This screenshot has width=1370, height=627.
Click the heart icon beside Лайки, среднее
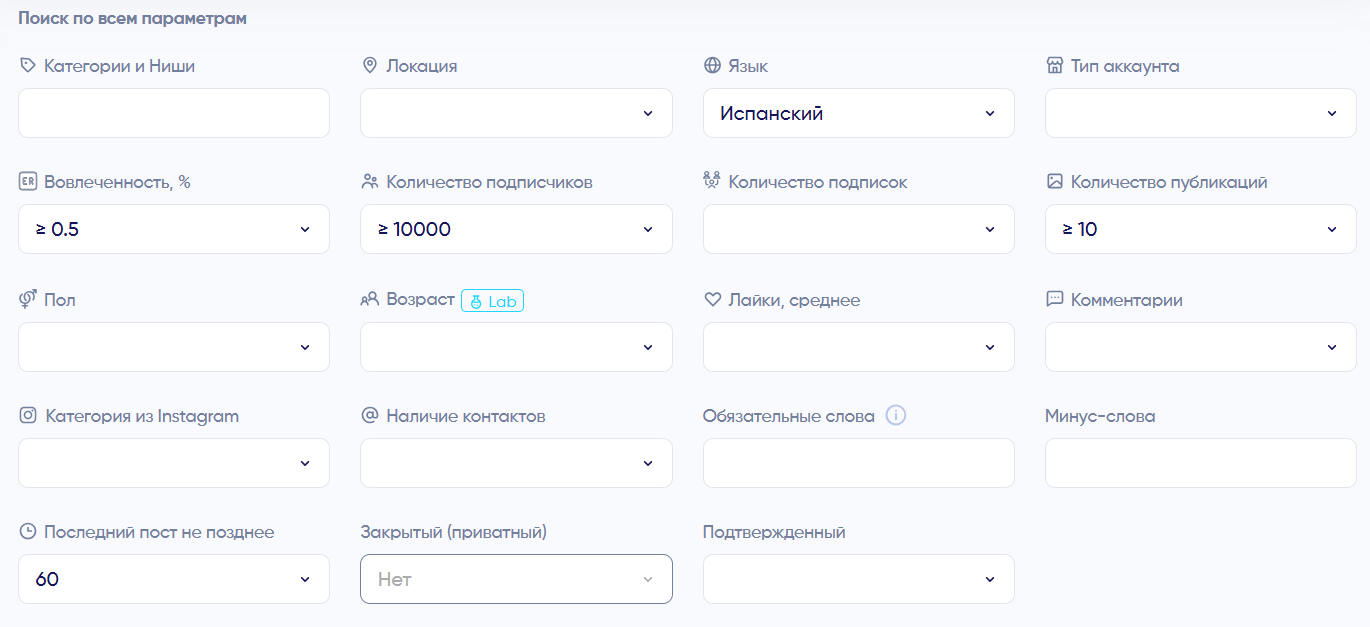click(712, 300)
